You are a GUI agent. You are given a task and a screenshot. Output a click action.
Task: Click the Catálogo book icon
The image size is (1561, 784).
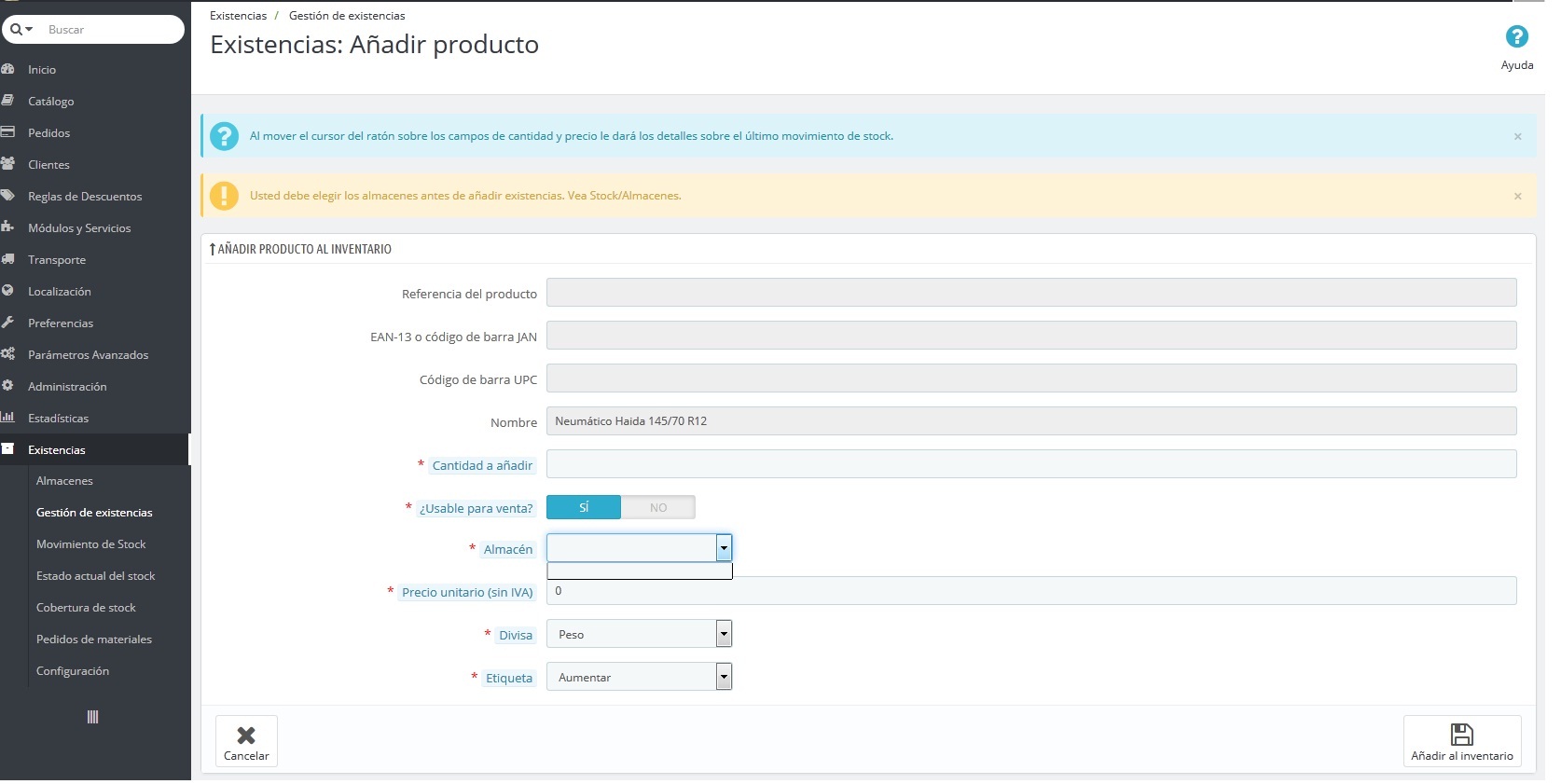[7, 101]
